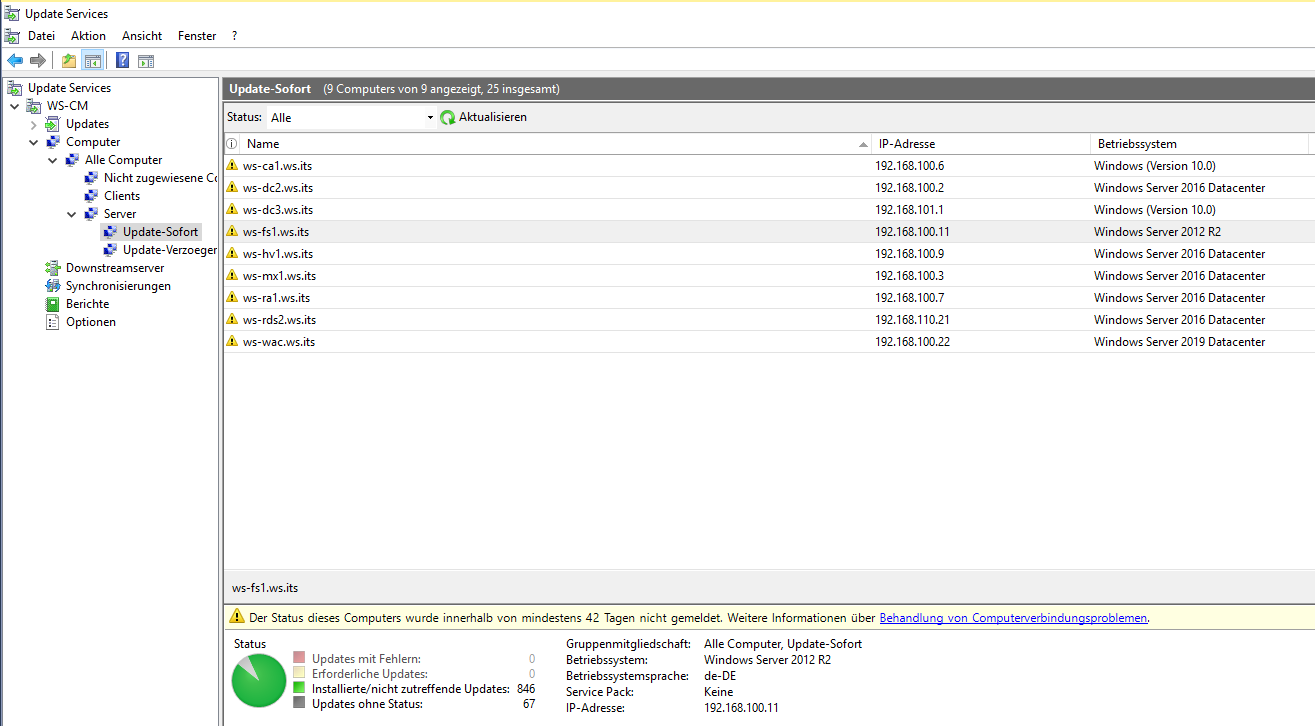Open the Aktion menu
This screenshot has height=726, width=1315.
pyautogui.click(x=88, y=36)
